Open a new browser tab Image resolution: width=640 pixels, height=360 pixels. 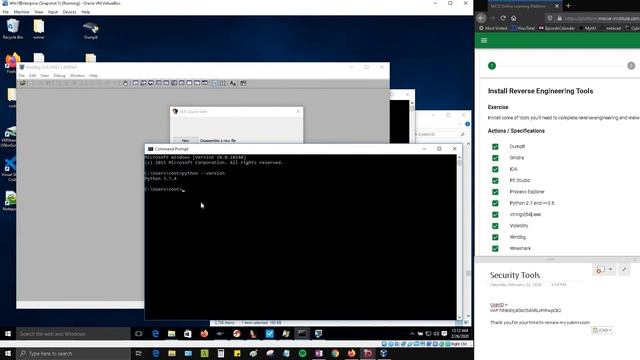point(568,6)
